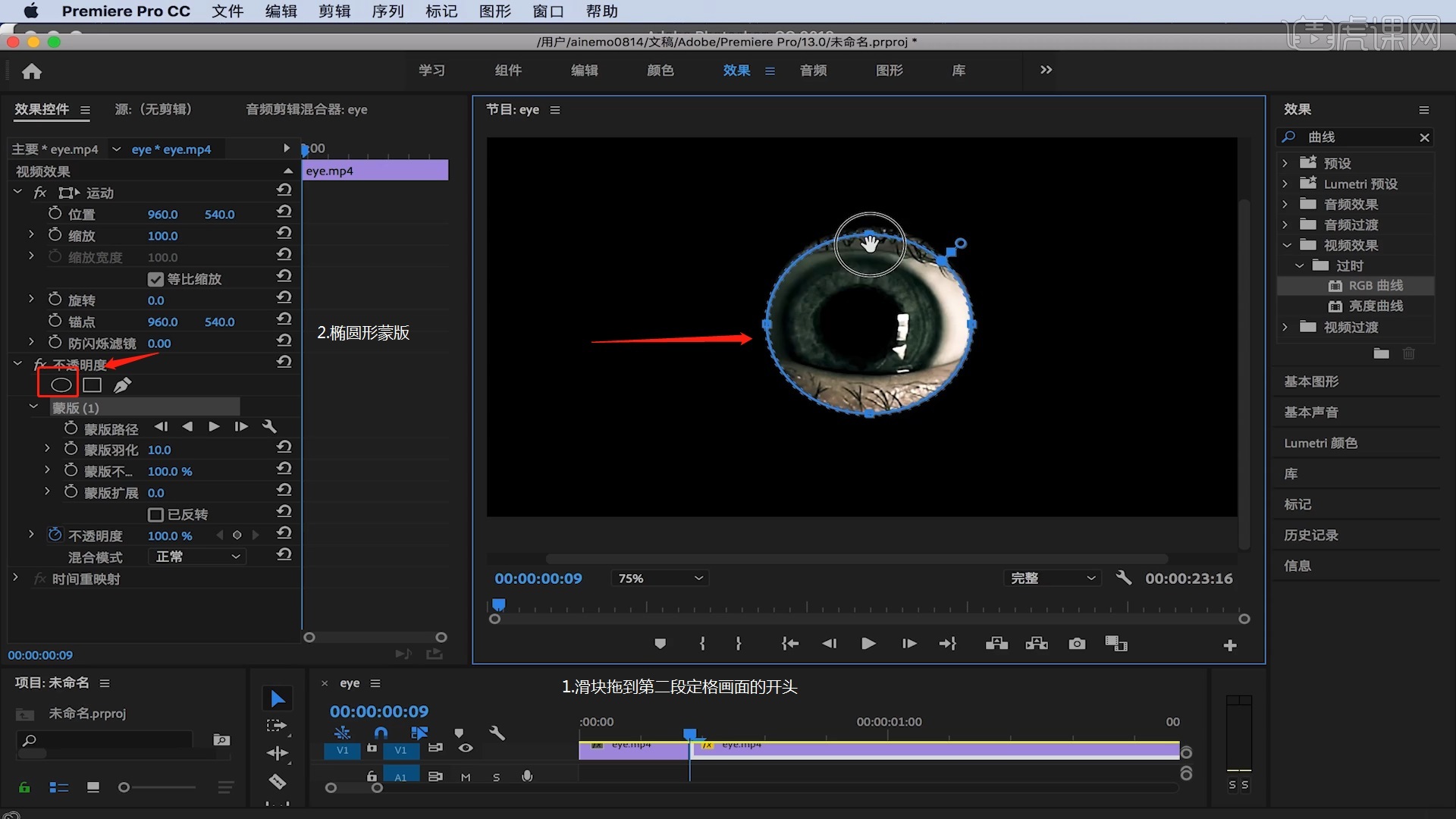Collapse the Video Effects folder
The height and width of the screenshot is (819, 1456).
[1286, 245]
